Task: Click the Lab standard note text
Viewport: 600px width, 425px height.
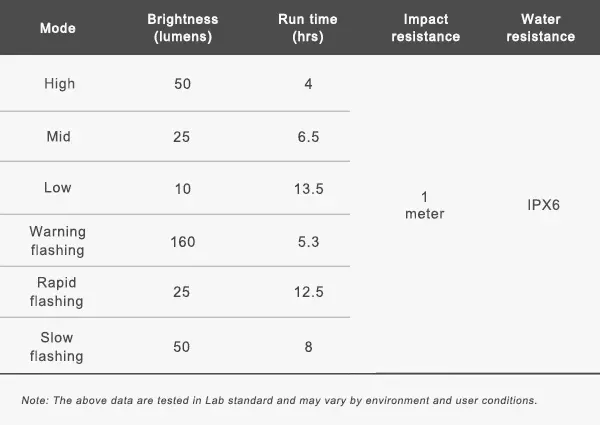Action: tap(279, 401)
